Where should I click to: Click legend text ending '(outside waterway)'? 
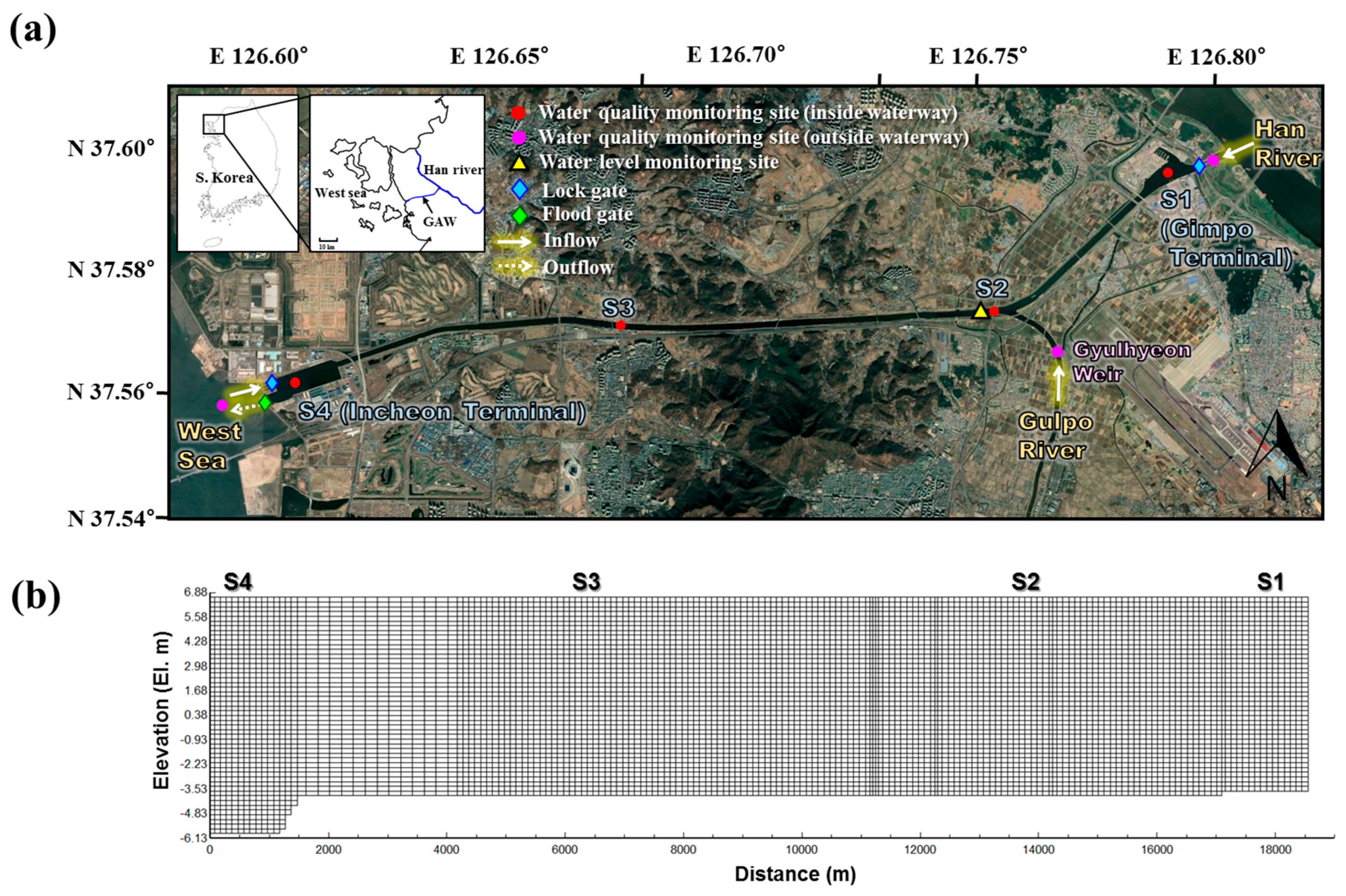click(x=754, y=138)
